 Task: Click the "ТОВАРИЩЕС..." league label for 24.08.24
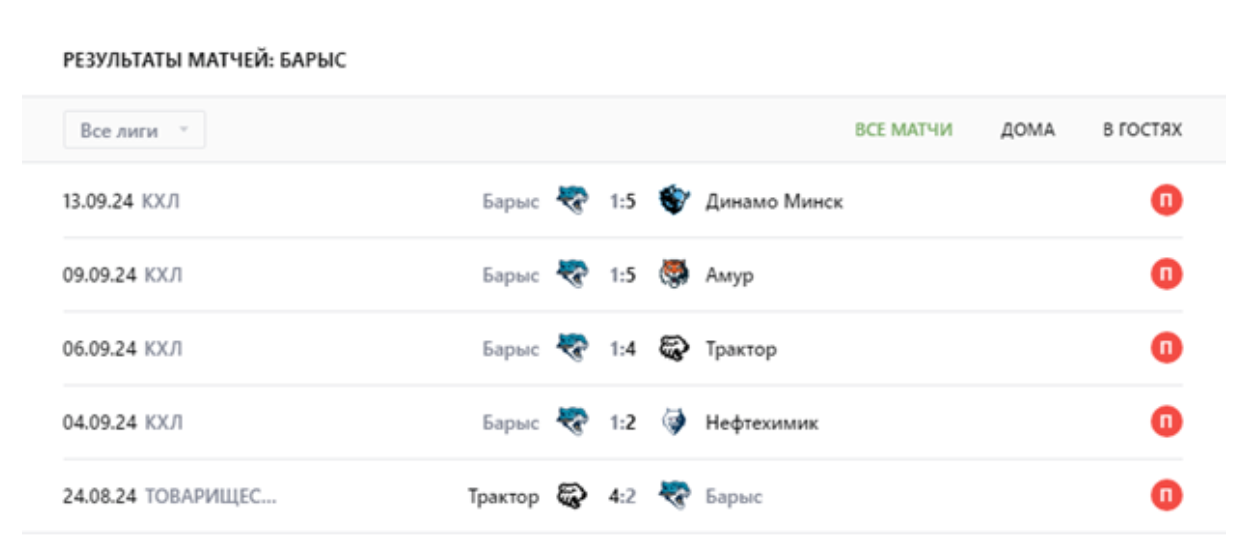coord(210,497)
